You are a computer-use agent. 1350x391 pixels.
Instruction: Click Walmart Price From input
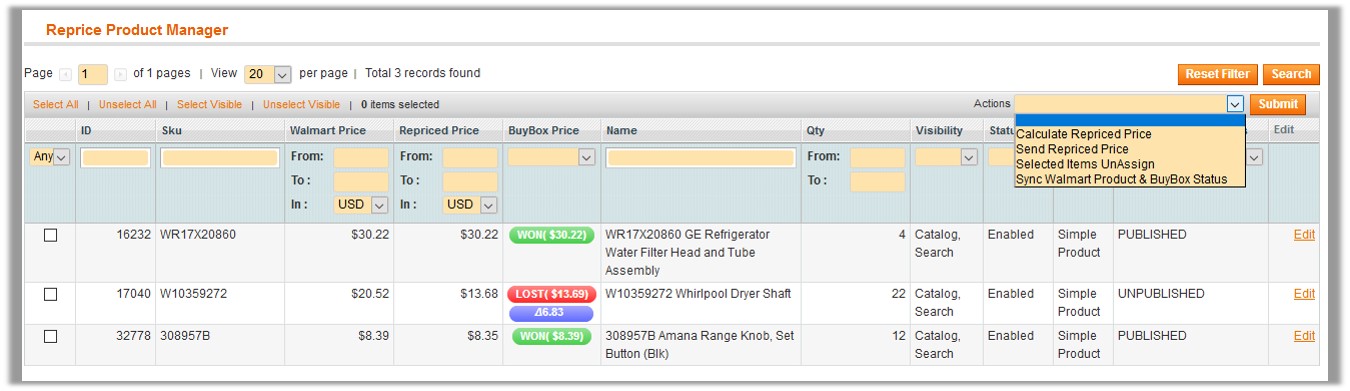(361, 157)
